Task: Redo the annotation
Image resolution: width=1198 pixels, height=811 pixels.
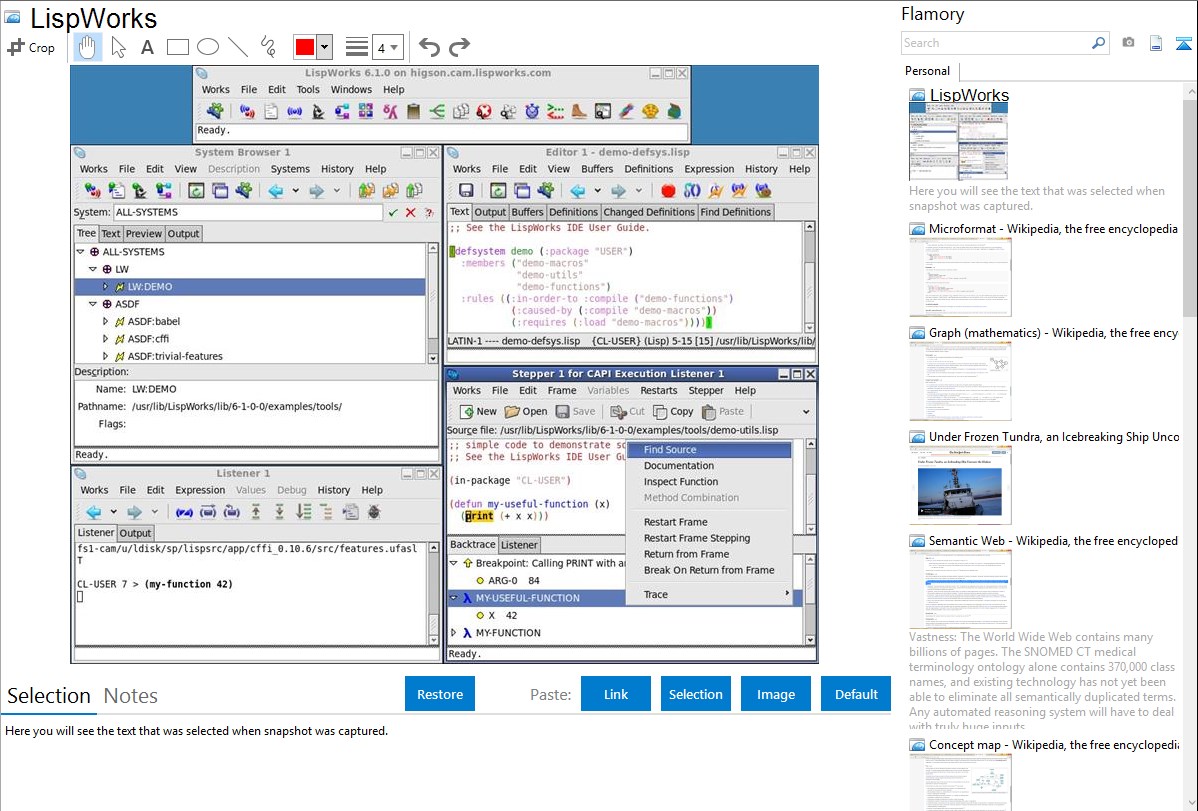Action: 459,47
